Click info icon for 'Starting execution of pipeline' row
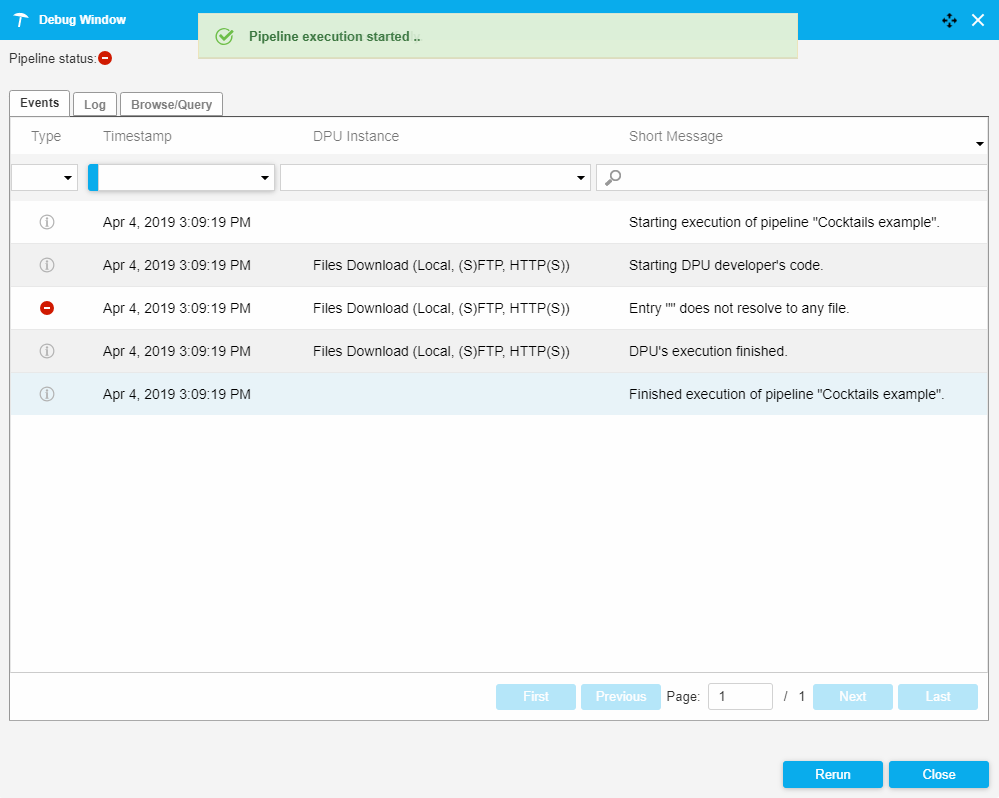 pos(46,222)
